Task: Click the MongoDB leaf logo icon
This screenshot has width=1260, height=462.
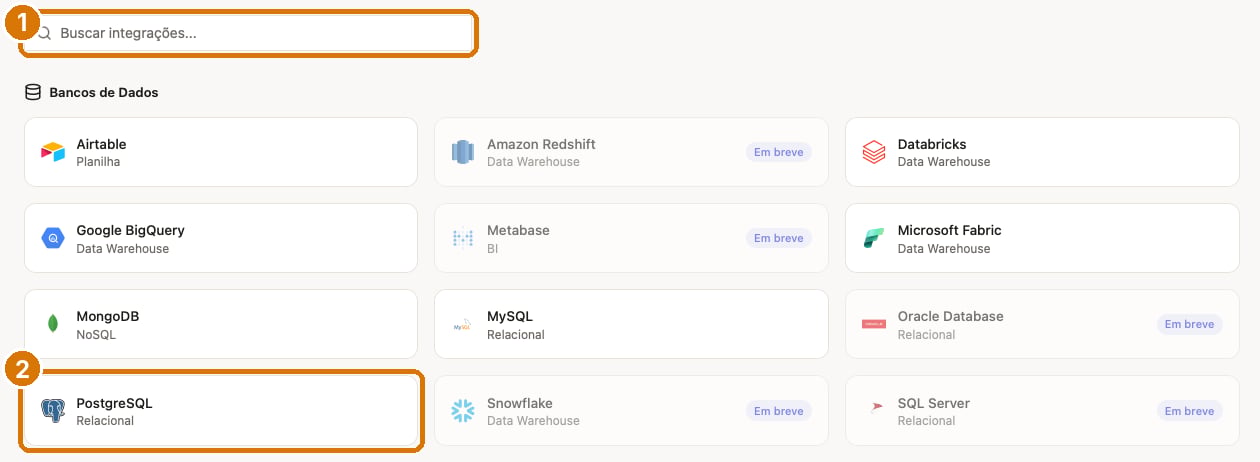Action: (53, 324)
